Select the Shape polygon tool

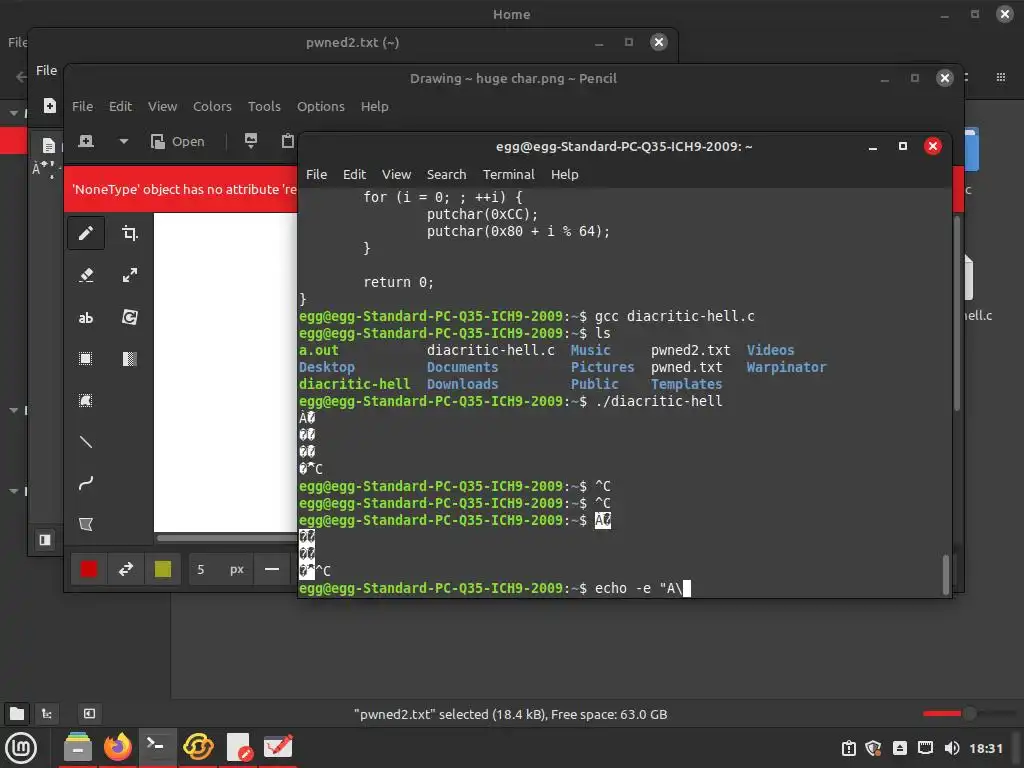coord(86,524)
